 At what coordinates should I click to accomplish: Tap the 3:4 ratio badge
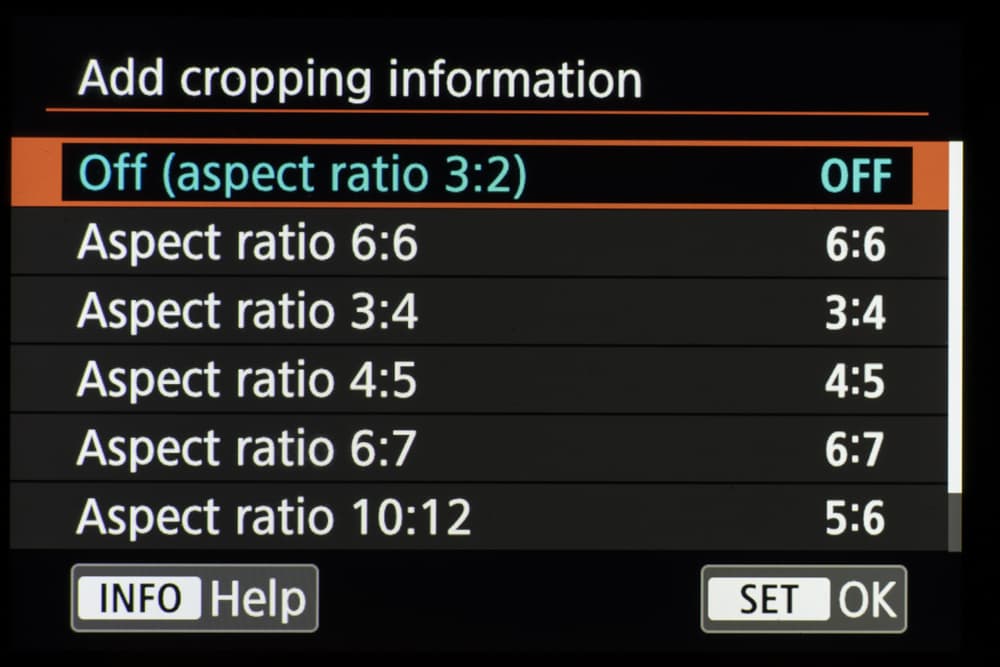[x=855, y=314]
